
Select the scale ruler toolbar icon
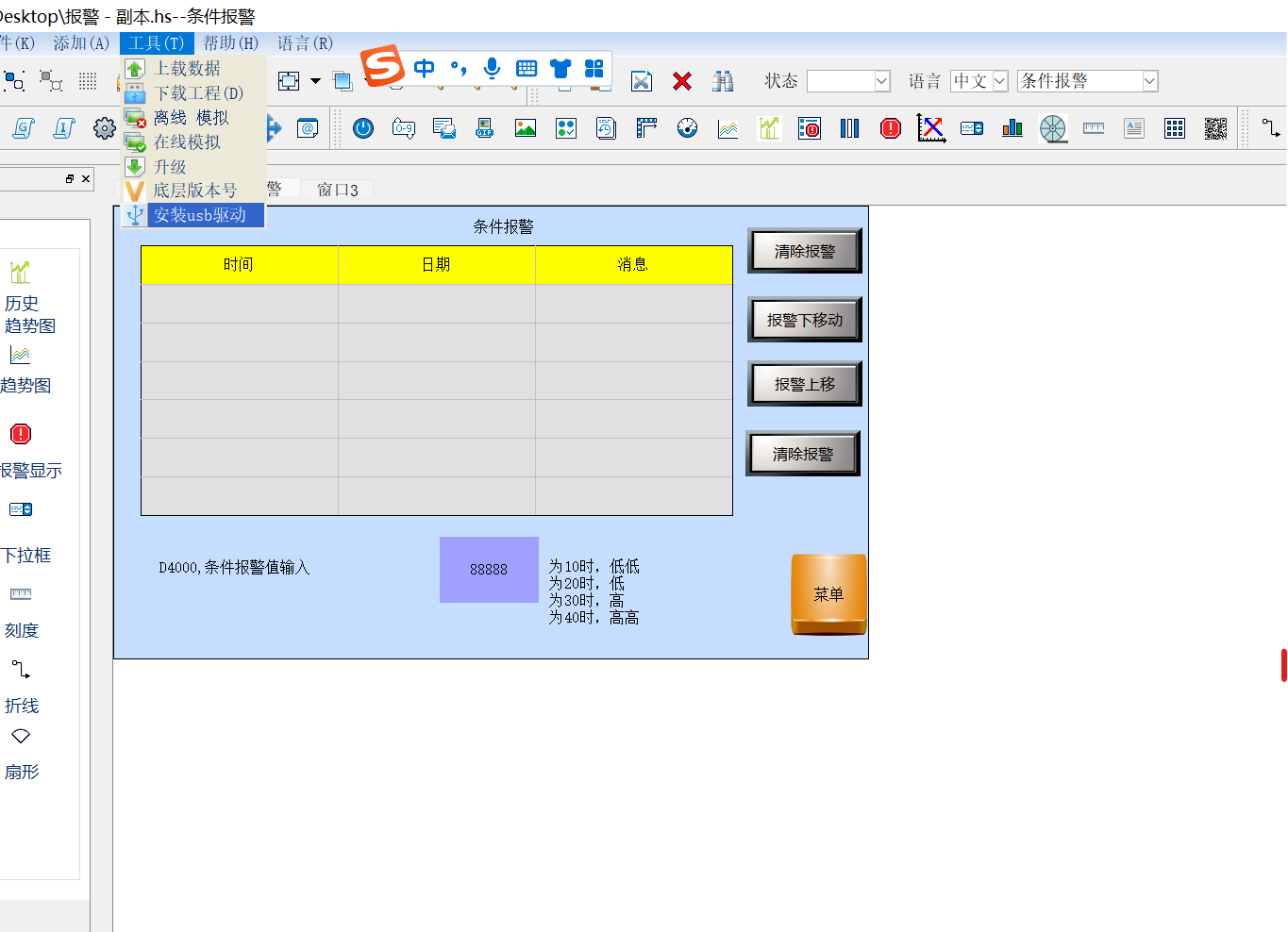[x=1094, y=128]
